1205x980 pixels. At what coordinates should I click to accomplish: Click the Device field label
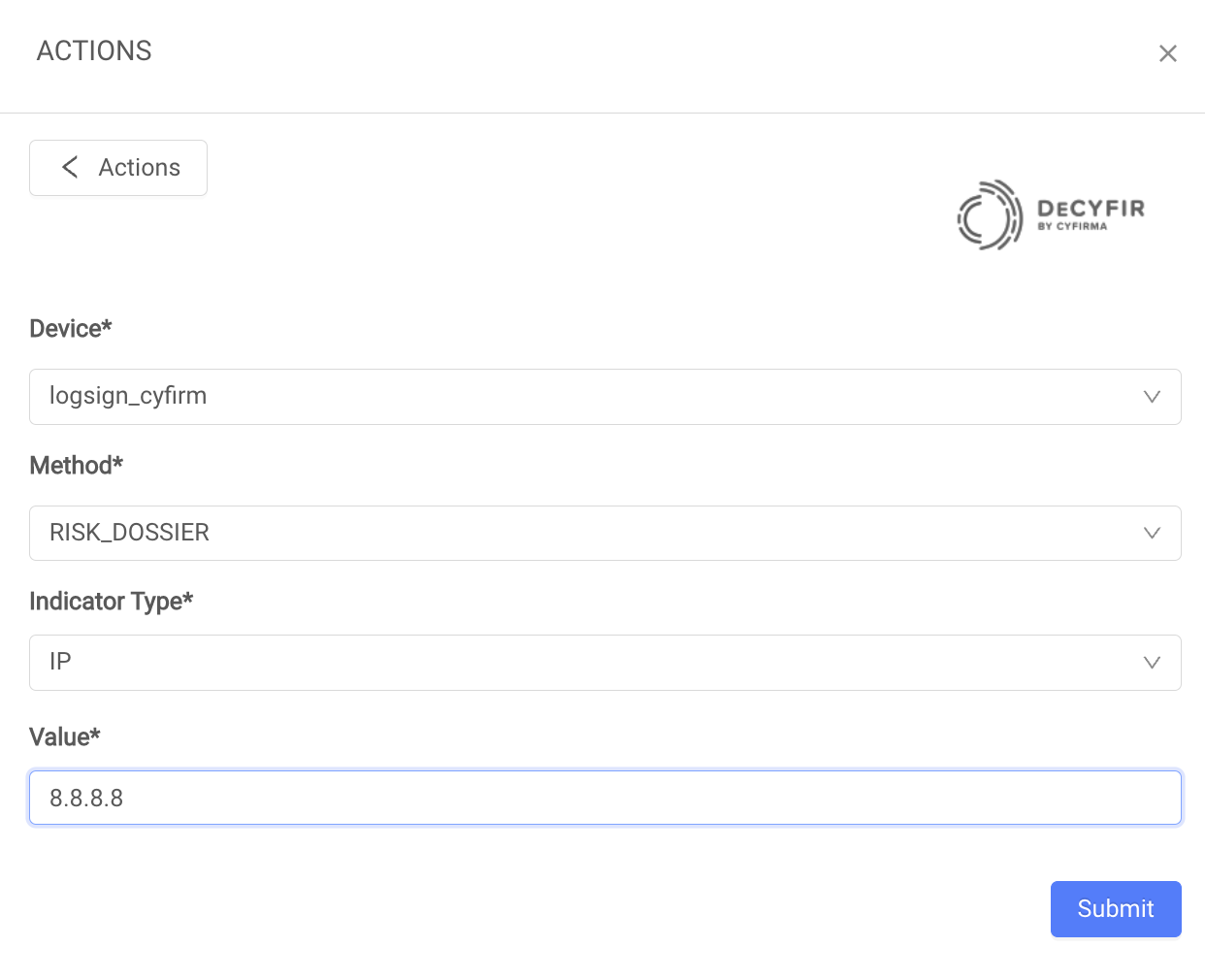[x=70, y=329]
